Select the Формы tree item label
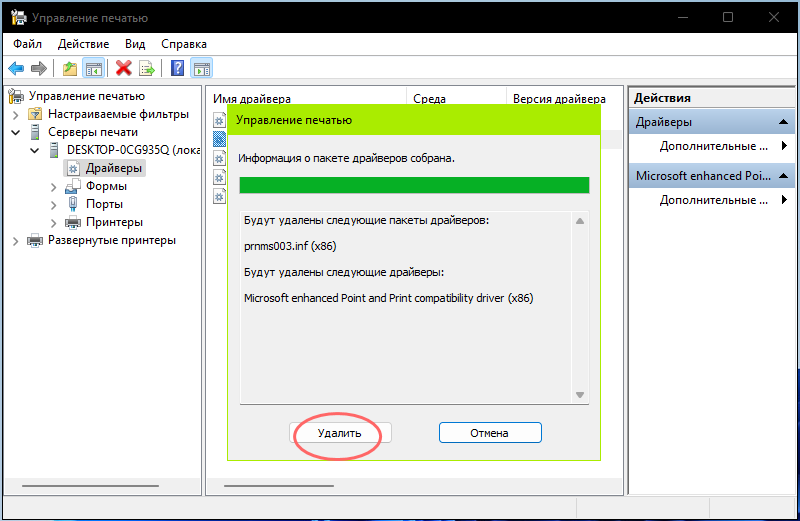The height and width of the screenshot is (521, 800). click(x=106, y=186)
